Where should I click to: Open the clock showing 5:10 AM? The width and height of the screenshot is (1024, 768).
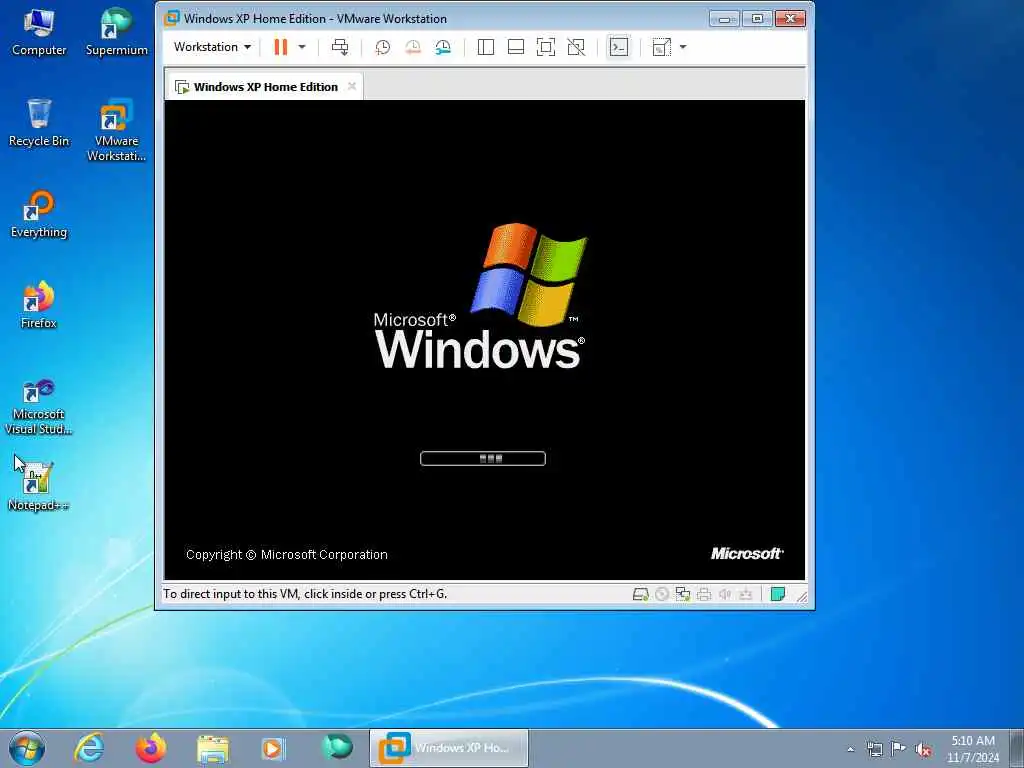pos(973,749)
